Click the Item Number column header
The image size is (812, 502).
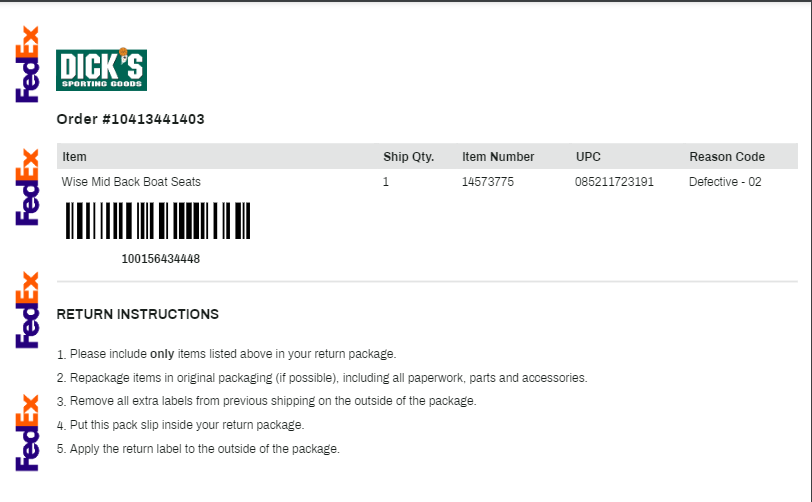(498, 156)
